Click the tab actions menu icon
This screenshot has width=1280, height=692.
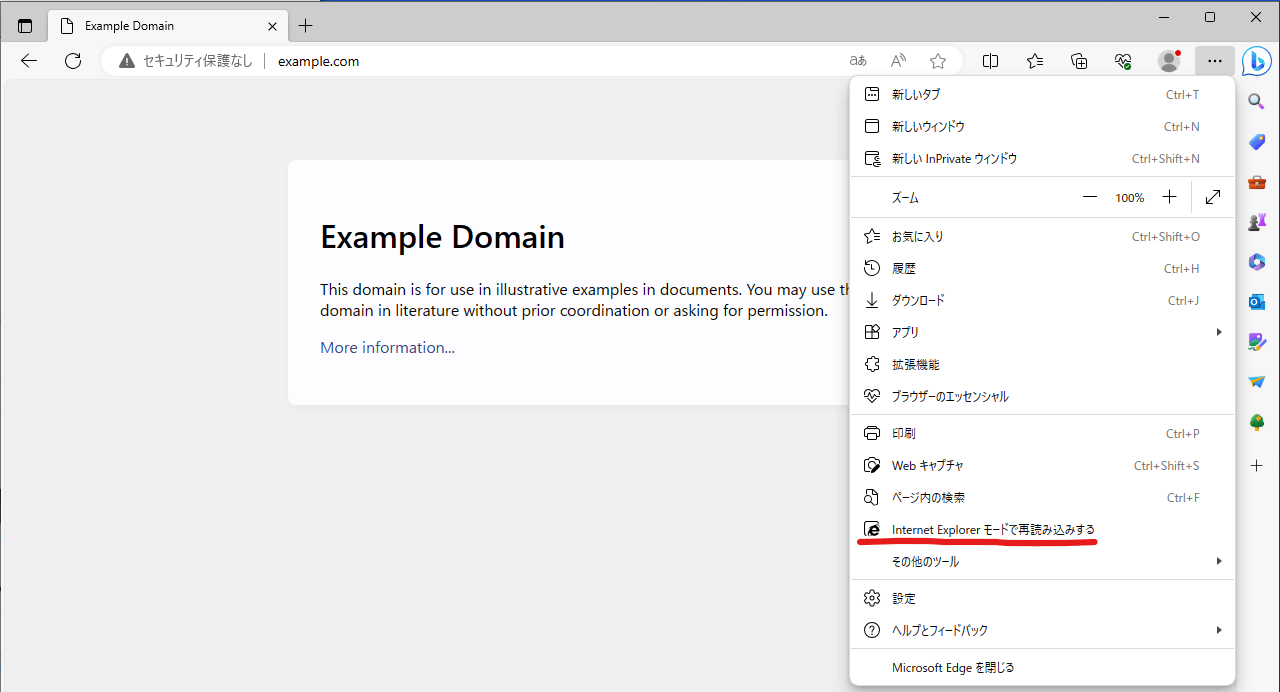click(x=25, y=26)
